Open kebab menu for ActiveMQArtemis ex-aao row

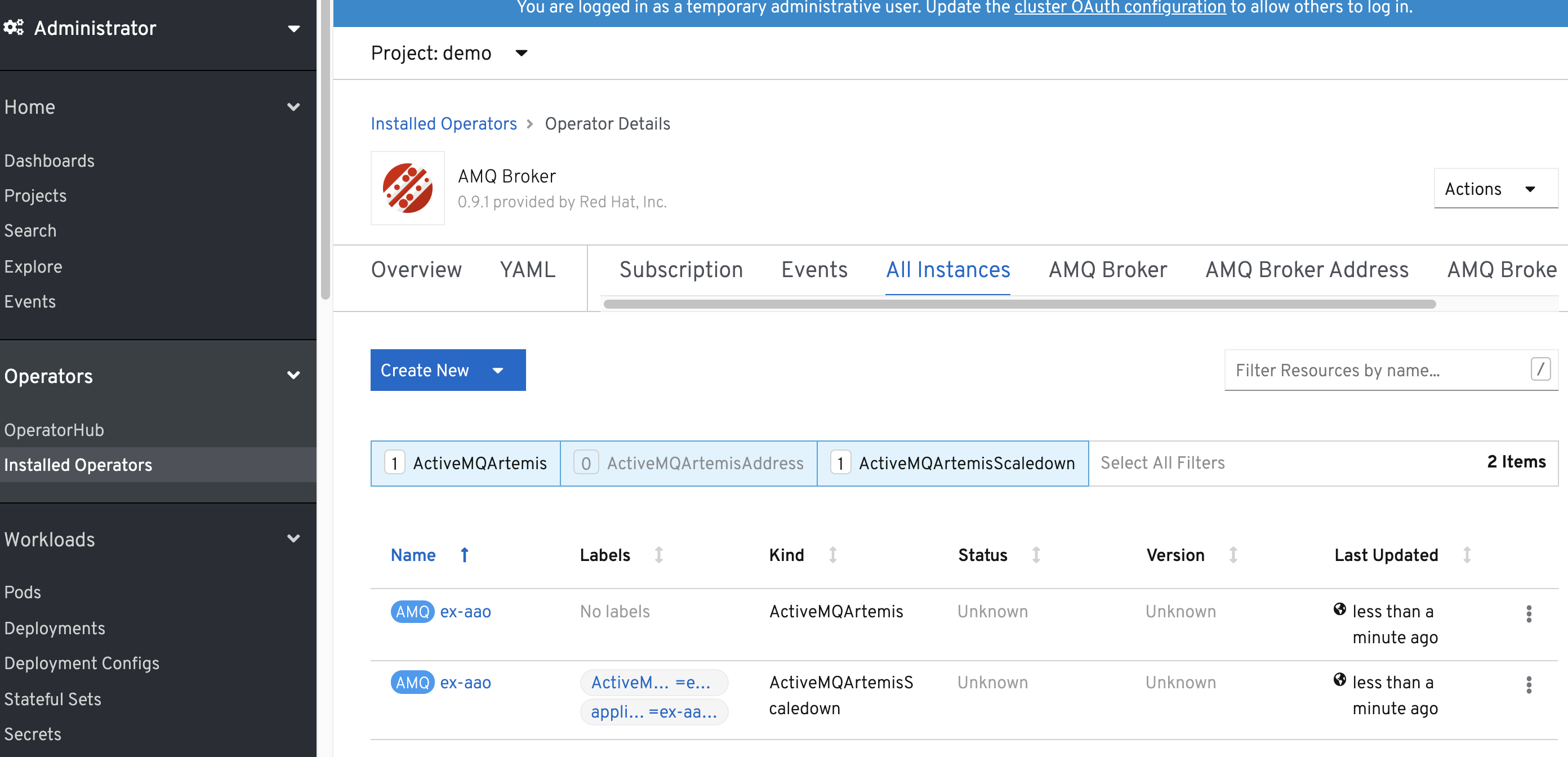(1529, 613)
